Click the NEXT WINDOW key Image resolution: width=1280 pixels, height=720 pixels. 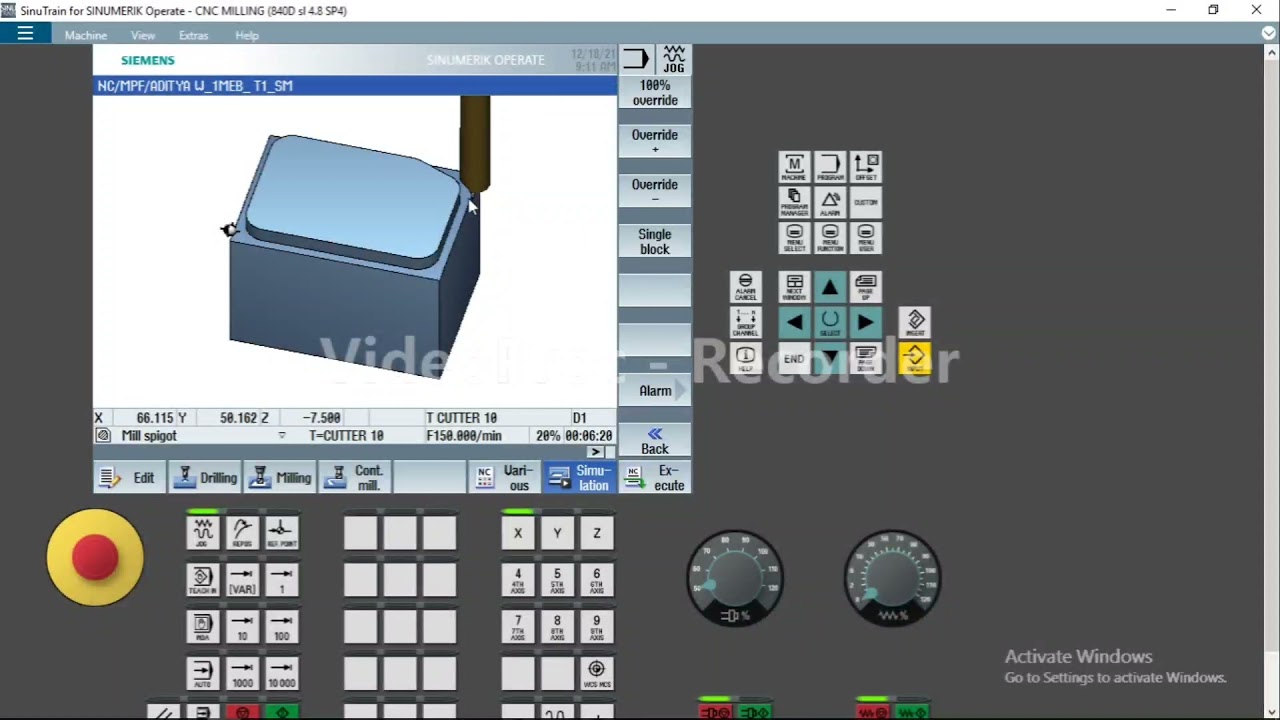pos(794,287)
